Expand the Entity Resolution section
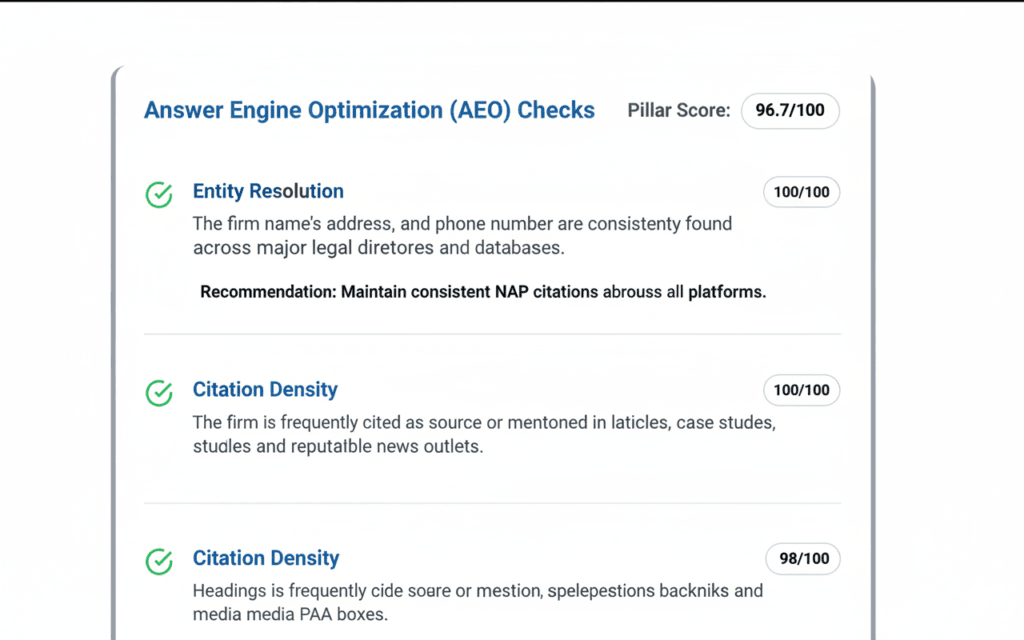 tap(268, 191)
